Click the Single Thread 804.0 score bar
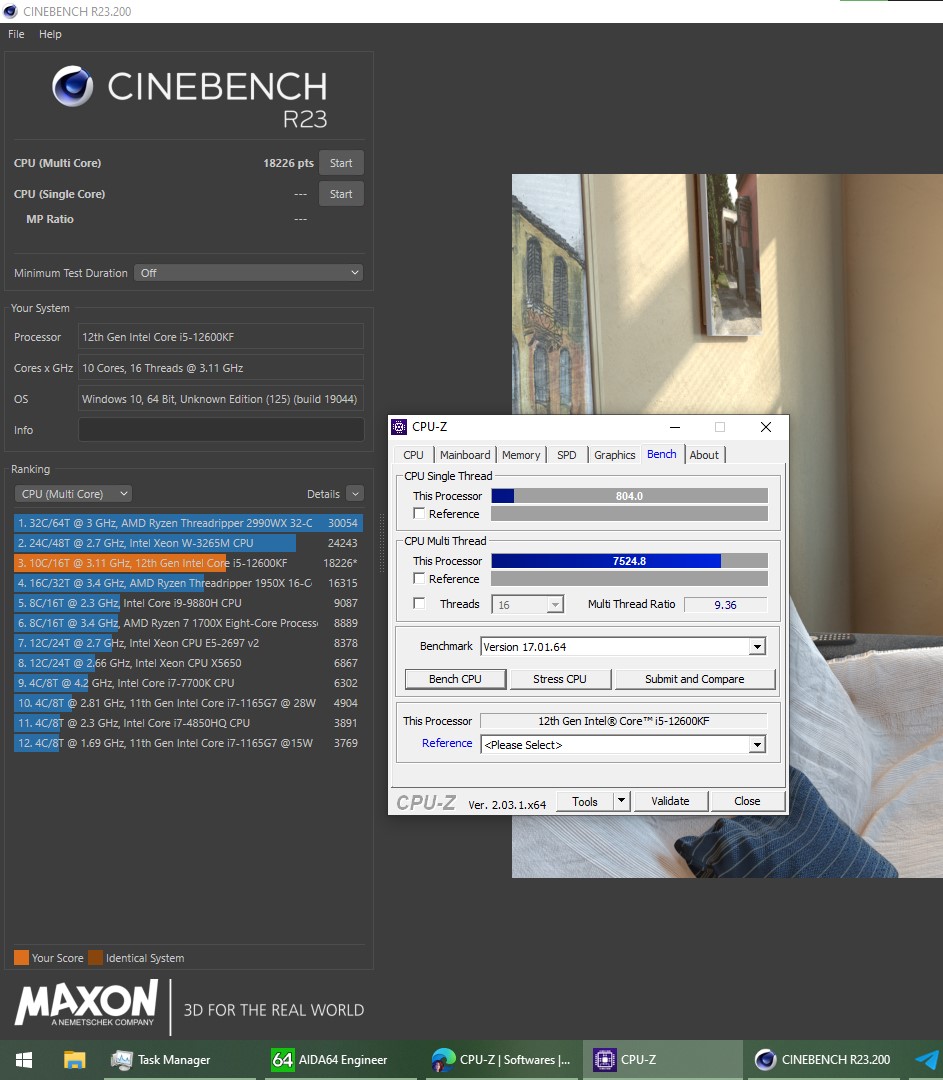Viewport: 943px width, 1080px height. pos(630,496)
